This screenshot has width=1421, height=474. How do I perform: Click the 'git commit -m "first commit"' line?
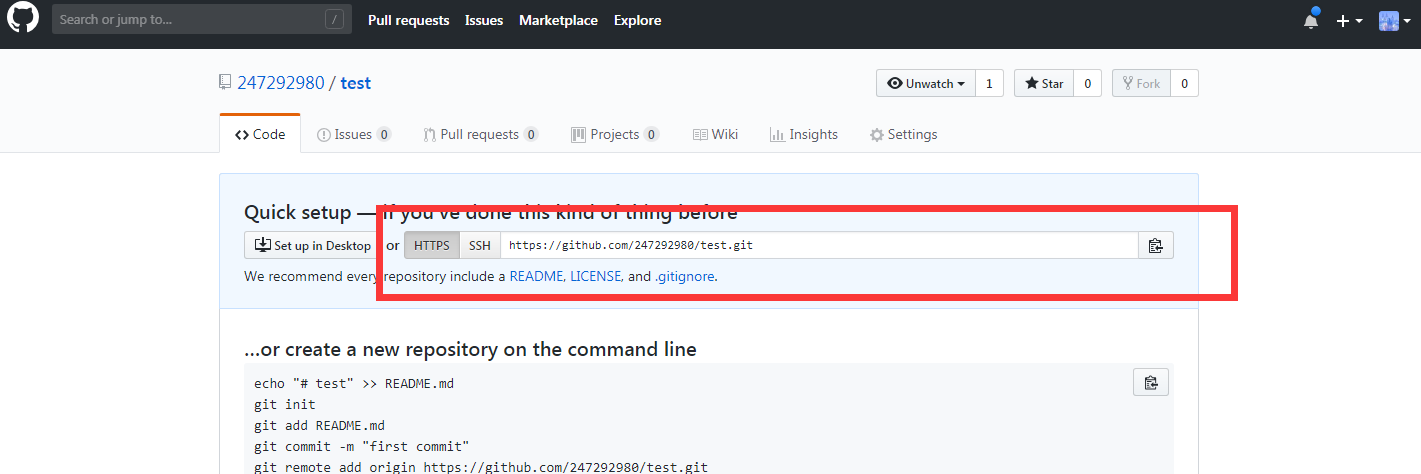point(361,446)
